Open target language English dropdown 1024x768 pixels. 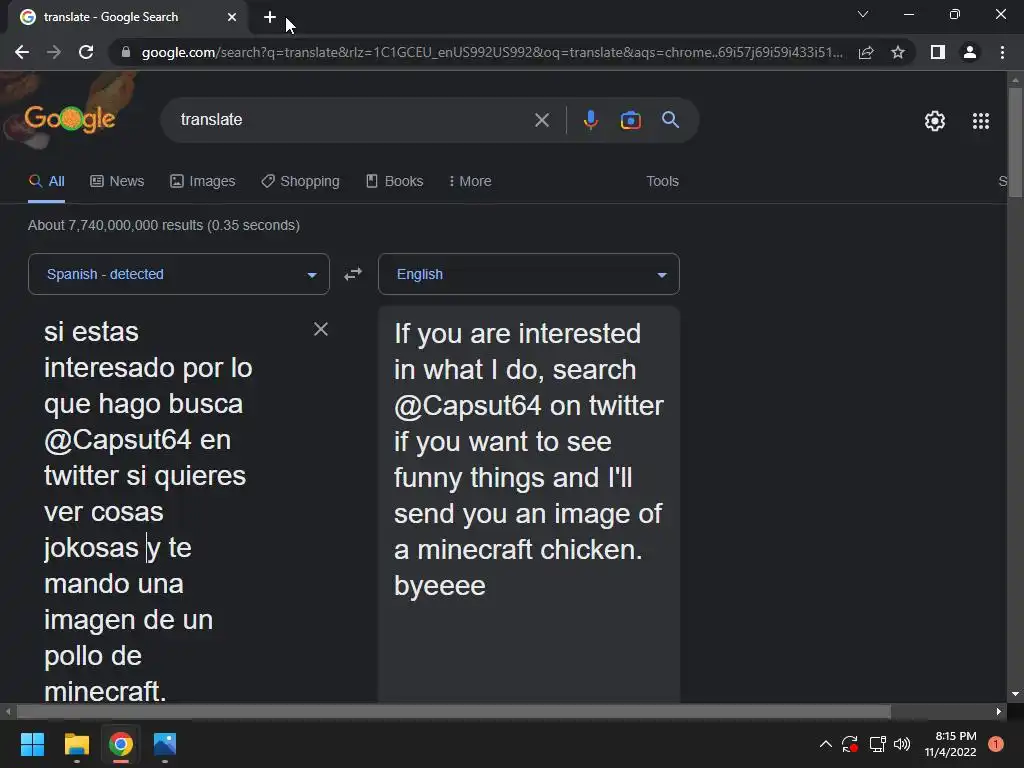coord(529,274)
